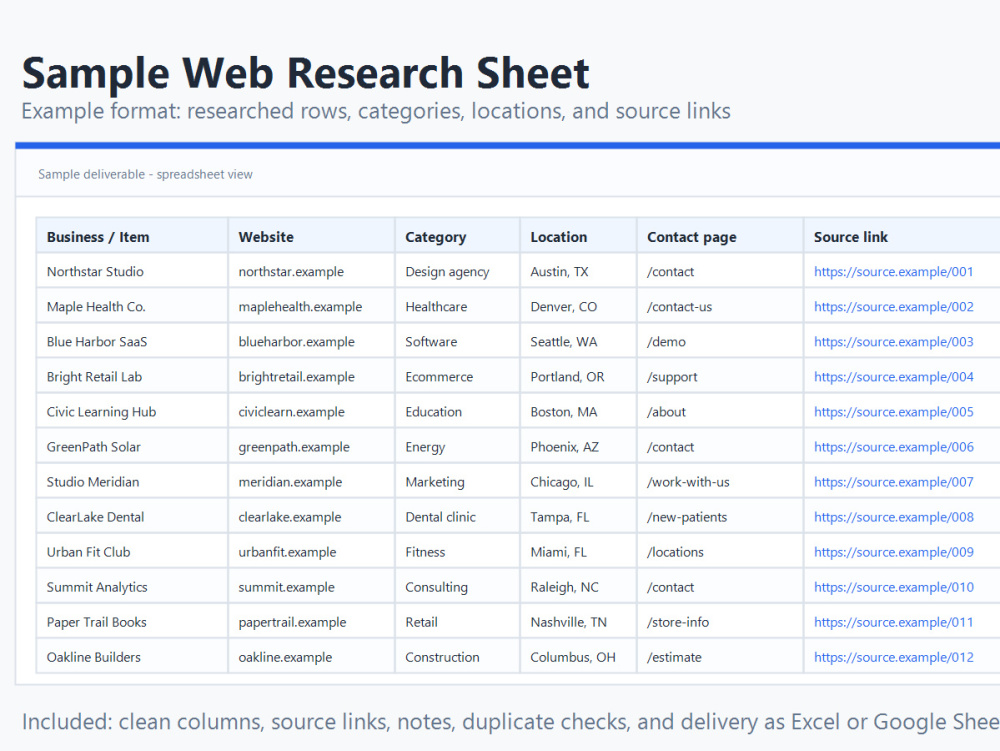Open source link ending in 002
This screenshot has height=751, width=1000.
893,307
